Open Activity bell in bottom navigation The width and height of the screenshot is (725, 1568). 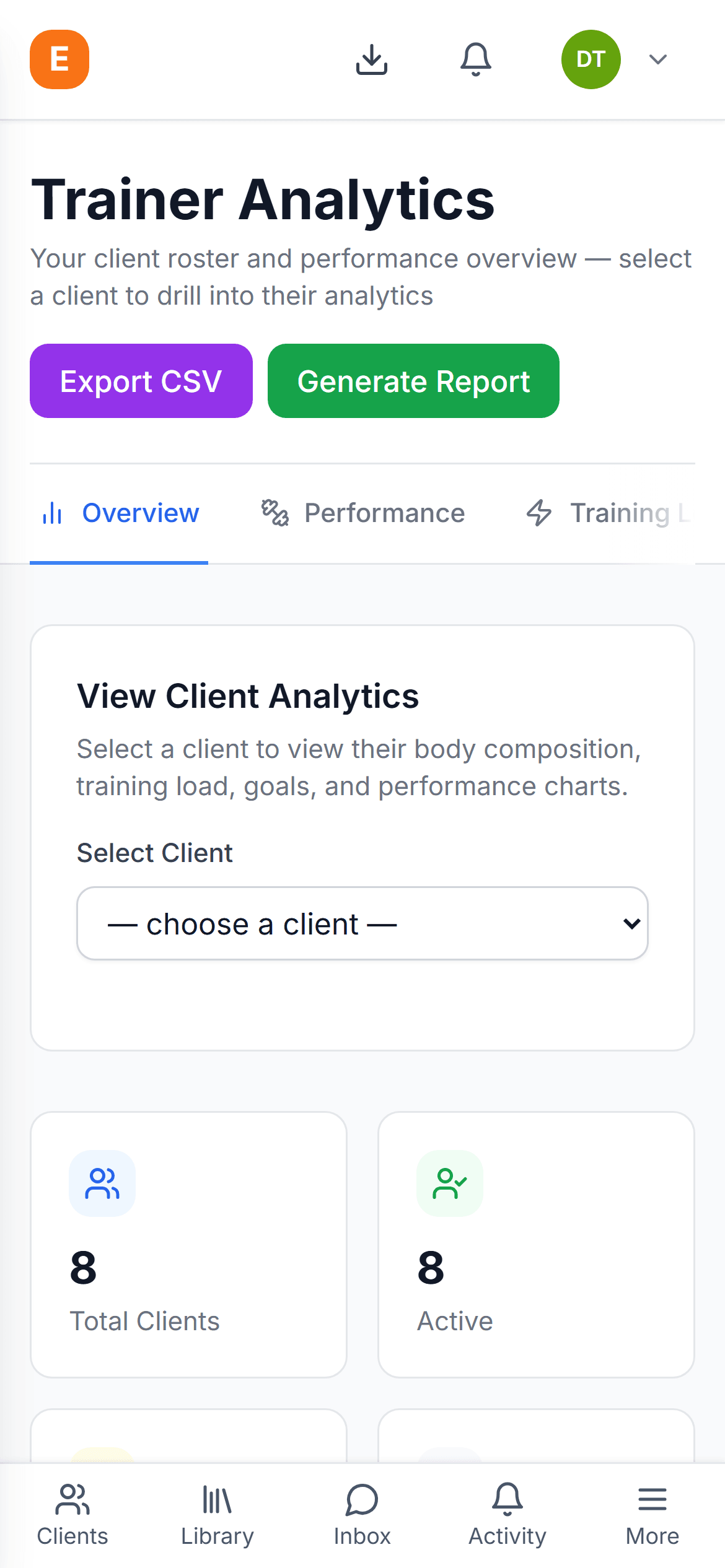[507, 1515]
